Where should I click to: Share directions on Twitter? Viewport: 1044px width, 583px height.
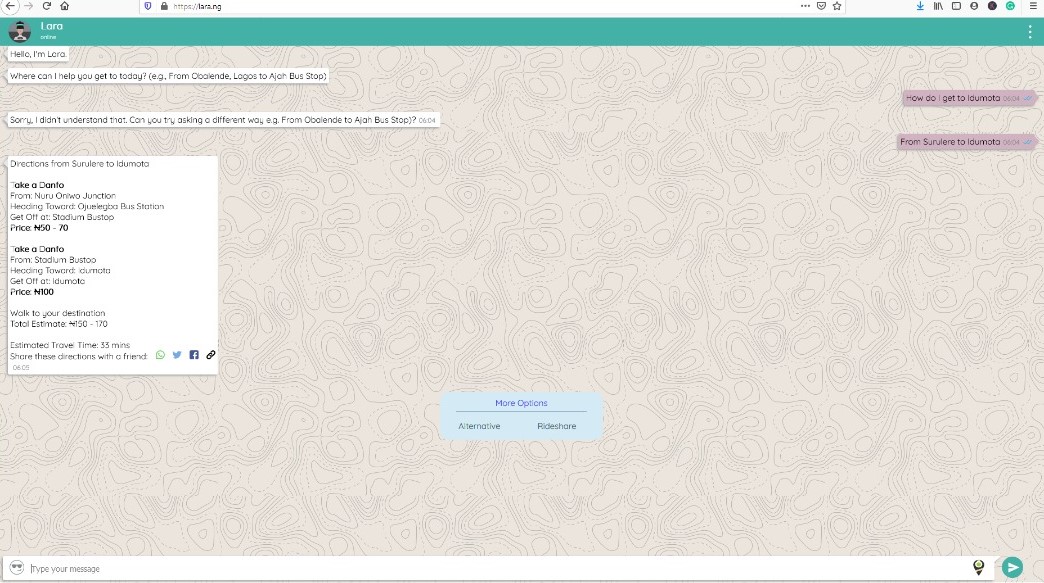click(x=177, y=355)
